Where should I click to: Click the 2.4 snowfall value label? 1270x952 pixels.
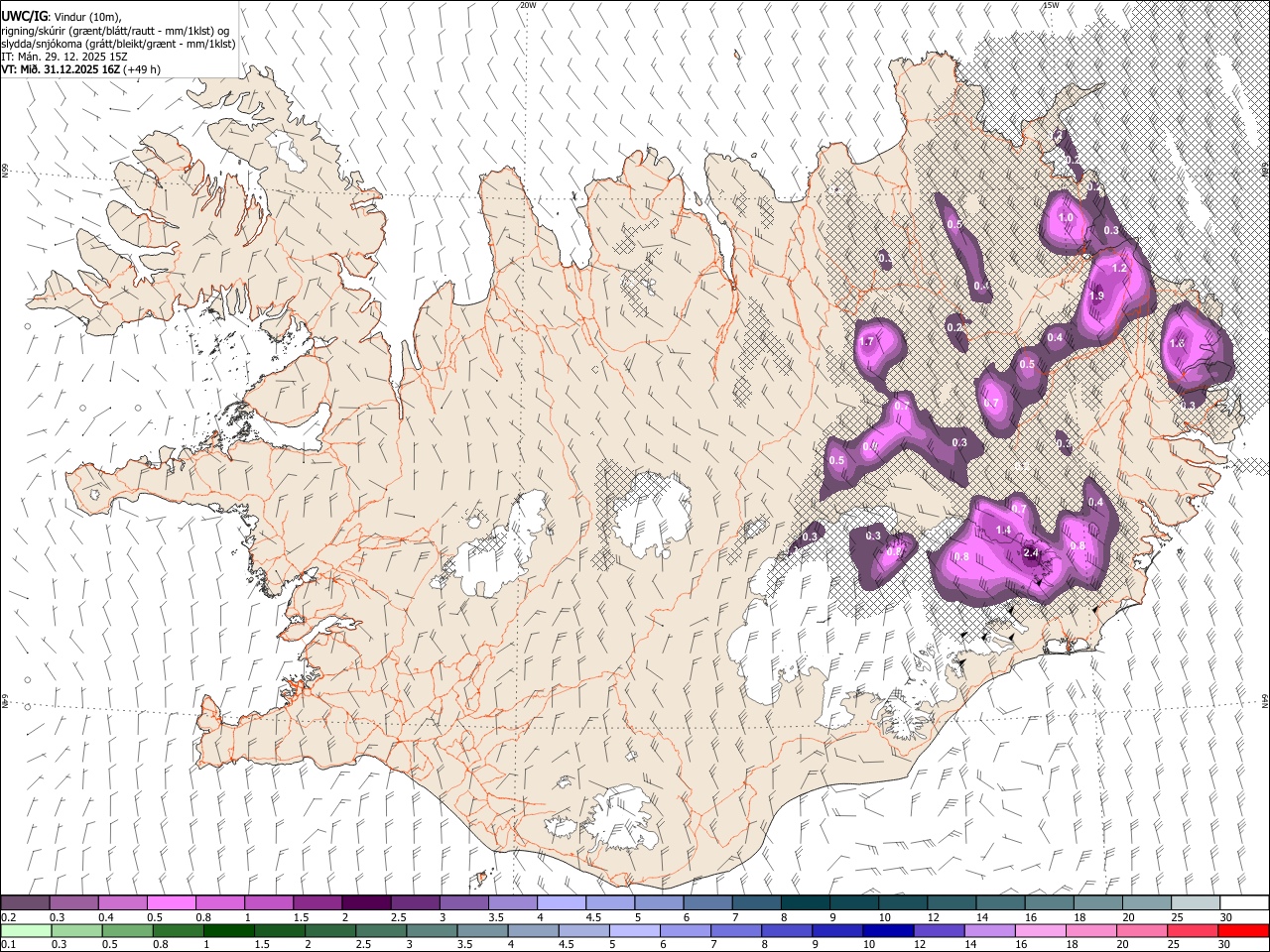click(x=1030, y=553)
